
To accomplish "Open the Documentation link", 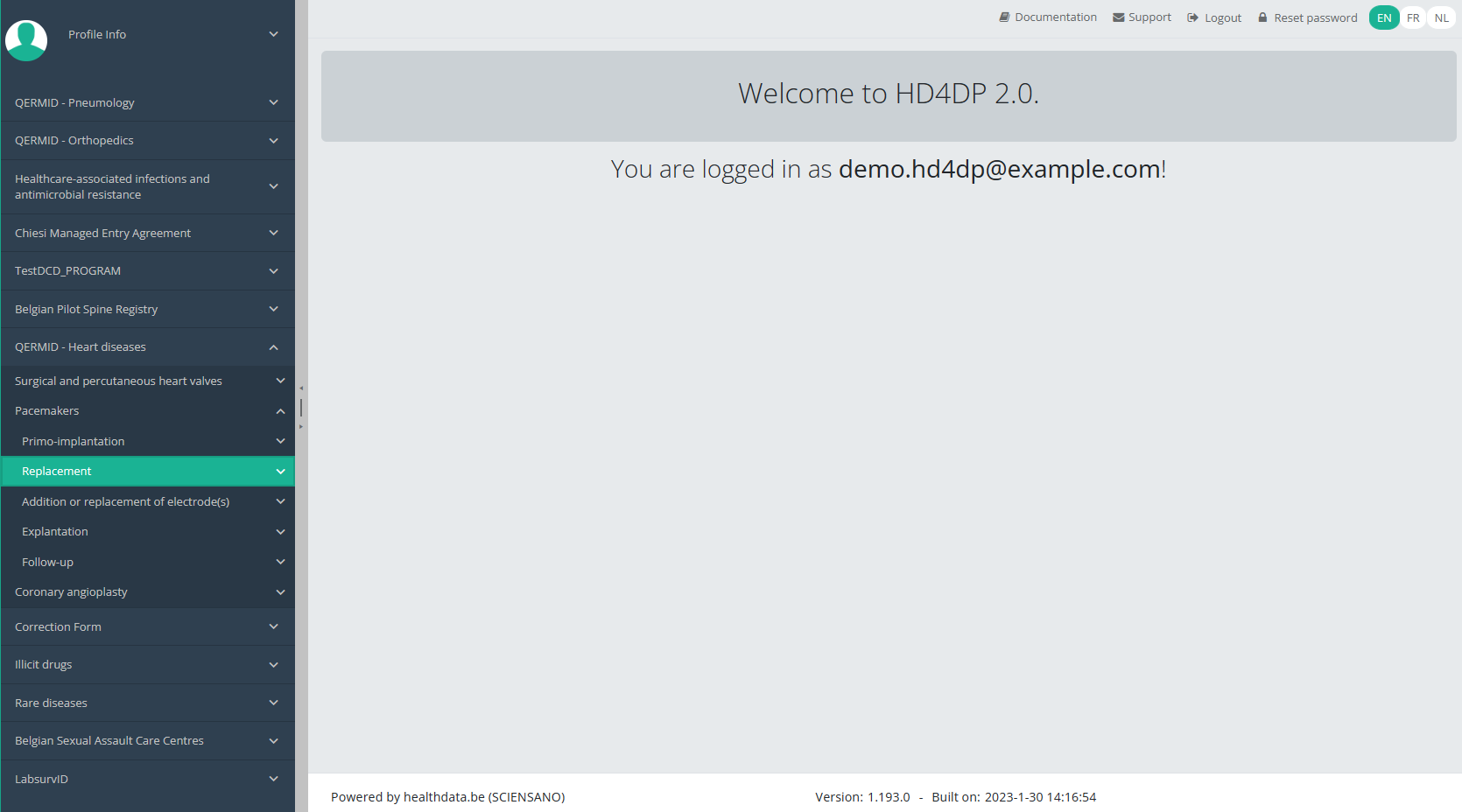I will pos(1055,17).
